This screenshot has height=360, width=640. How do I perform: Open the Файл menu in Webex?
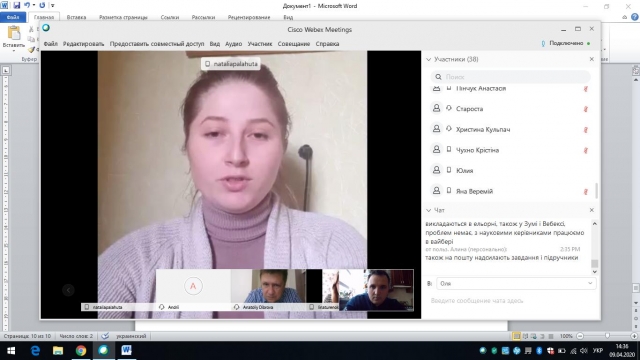(x=51, y=44)
